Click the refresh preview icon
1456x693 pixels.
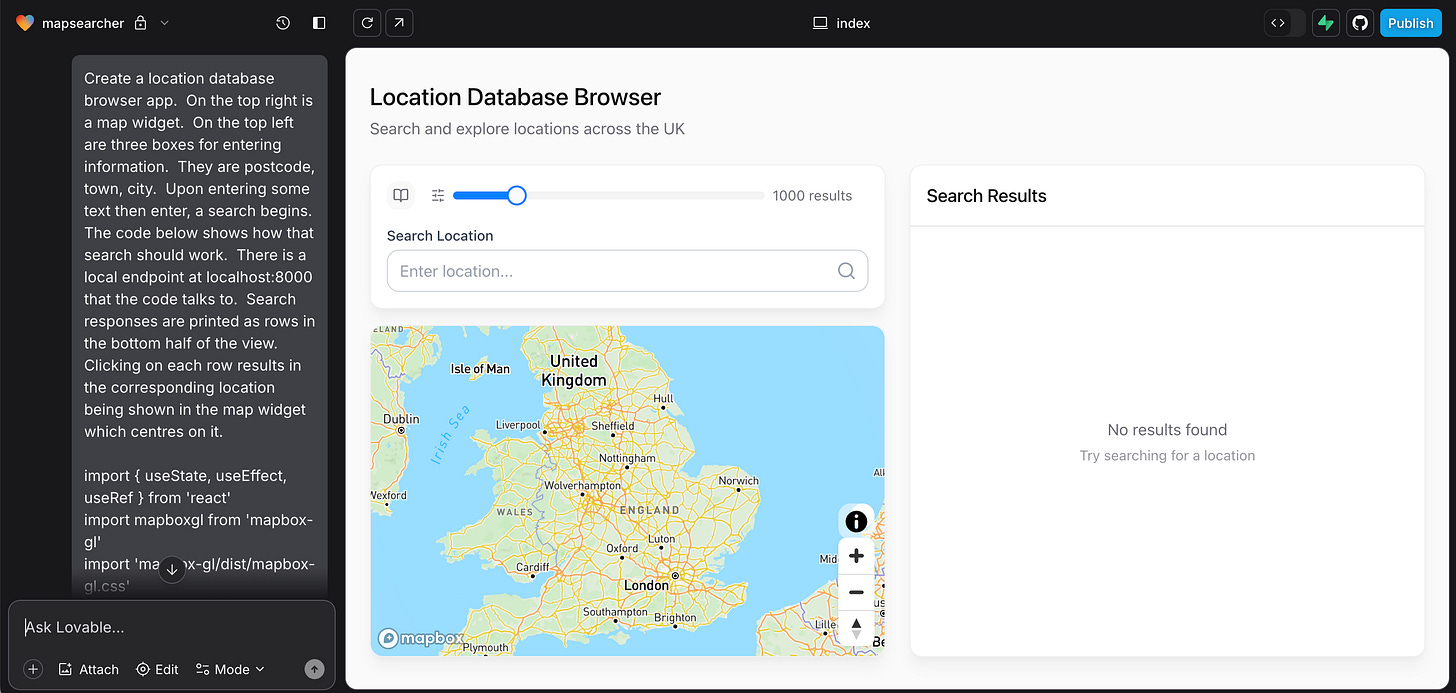pyautogui.click(x=367, y=23)
